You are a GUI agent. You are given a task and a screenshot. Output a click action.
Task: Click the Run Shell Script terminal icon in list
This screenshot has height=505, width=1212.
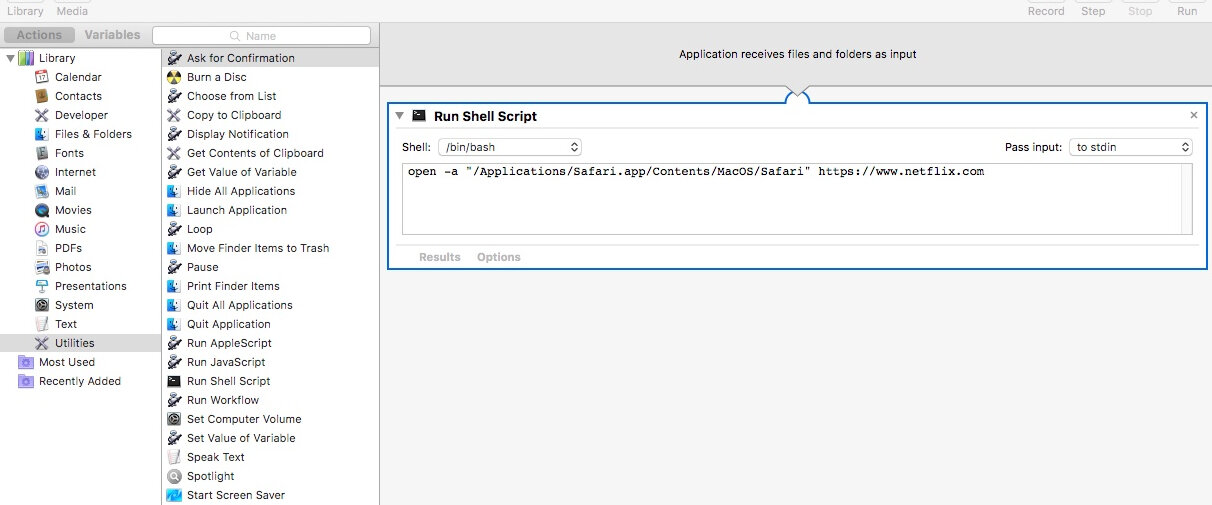coord(174,381)
